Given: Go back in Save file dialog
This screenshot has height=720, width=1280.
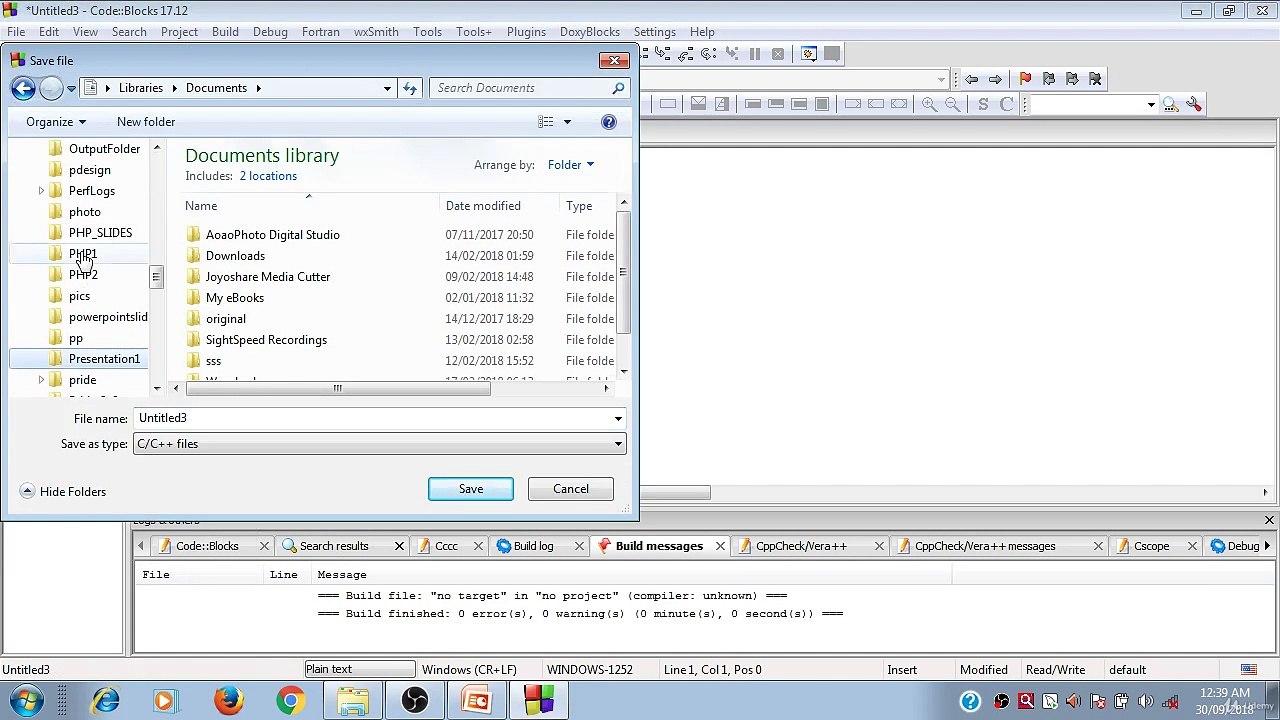Looking at the screenshot, I should 23,88.
